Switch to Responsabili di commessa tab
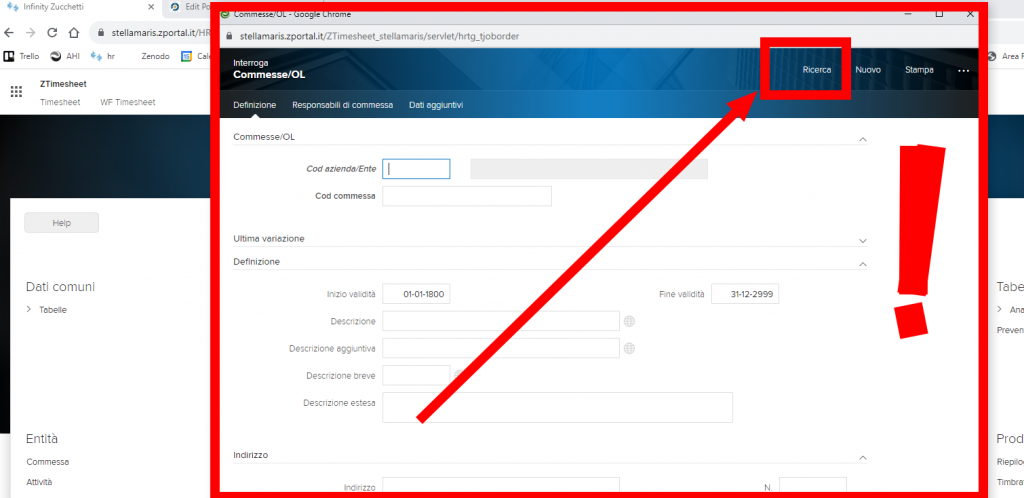Viewport: 1024px width, 498px height. tap(342, 105)
